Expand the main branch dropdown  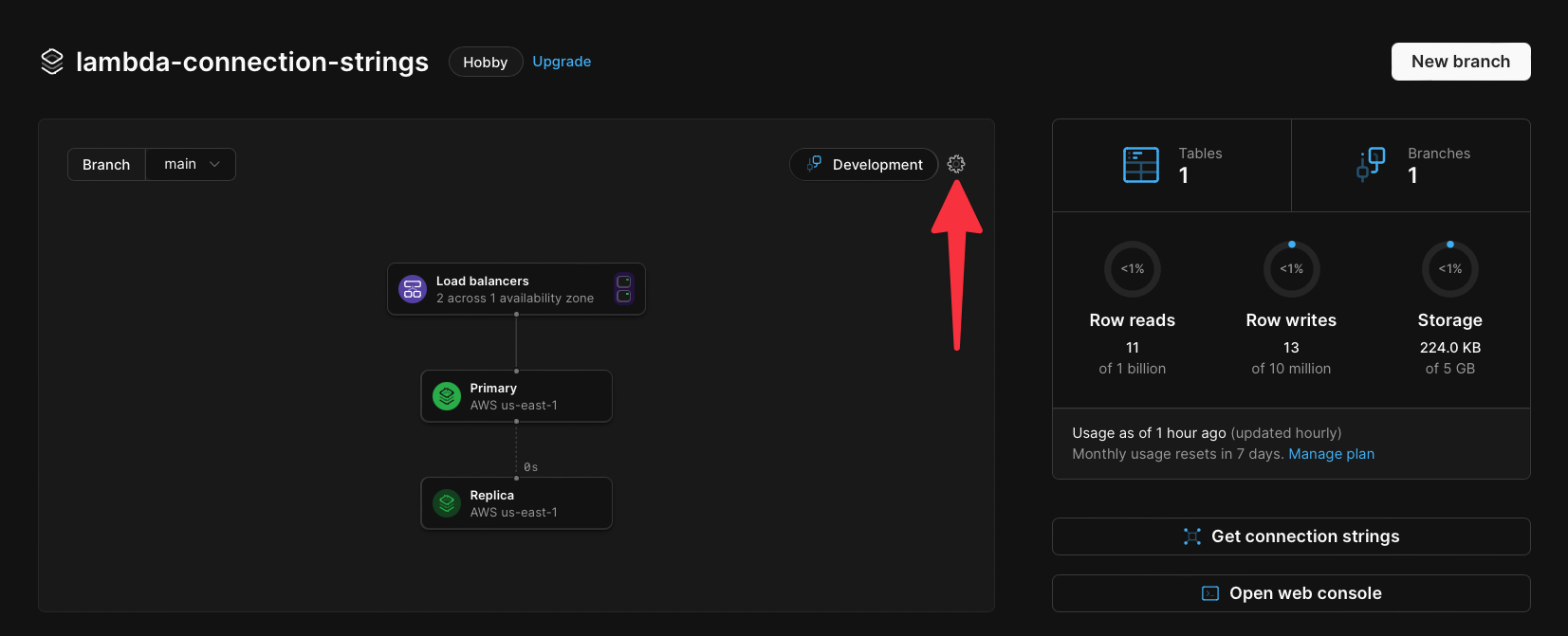[x=190, y=164]
